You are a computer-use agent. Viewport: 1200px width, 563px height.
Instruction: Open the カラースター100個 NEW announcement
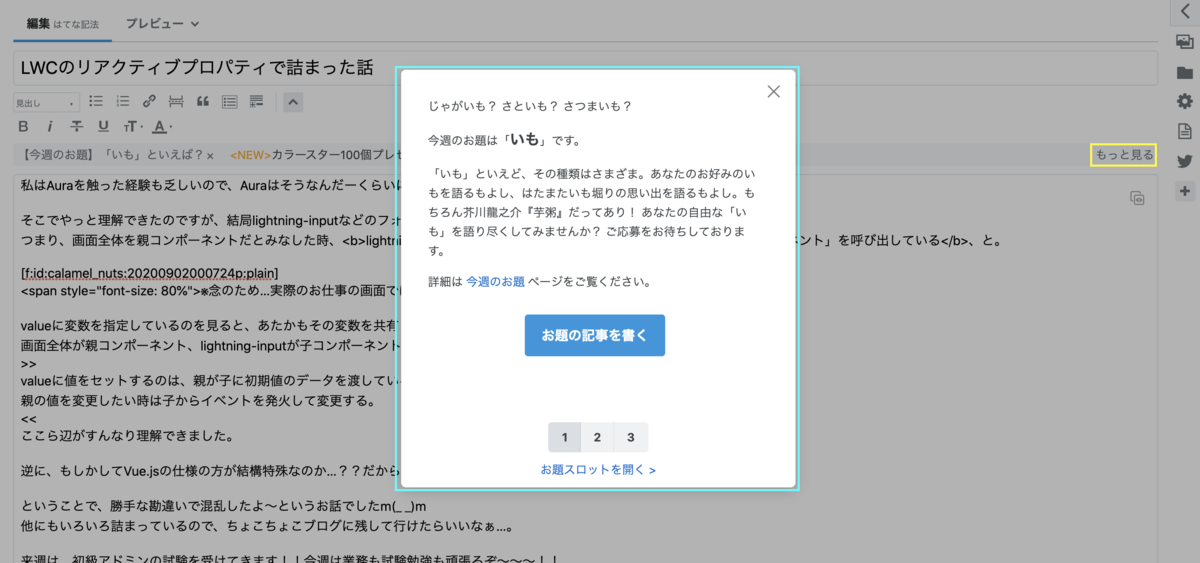coord(315,155)
